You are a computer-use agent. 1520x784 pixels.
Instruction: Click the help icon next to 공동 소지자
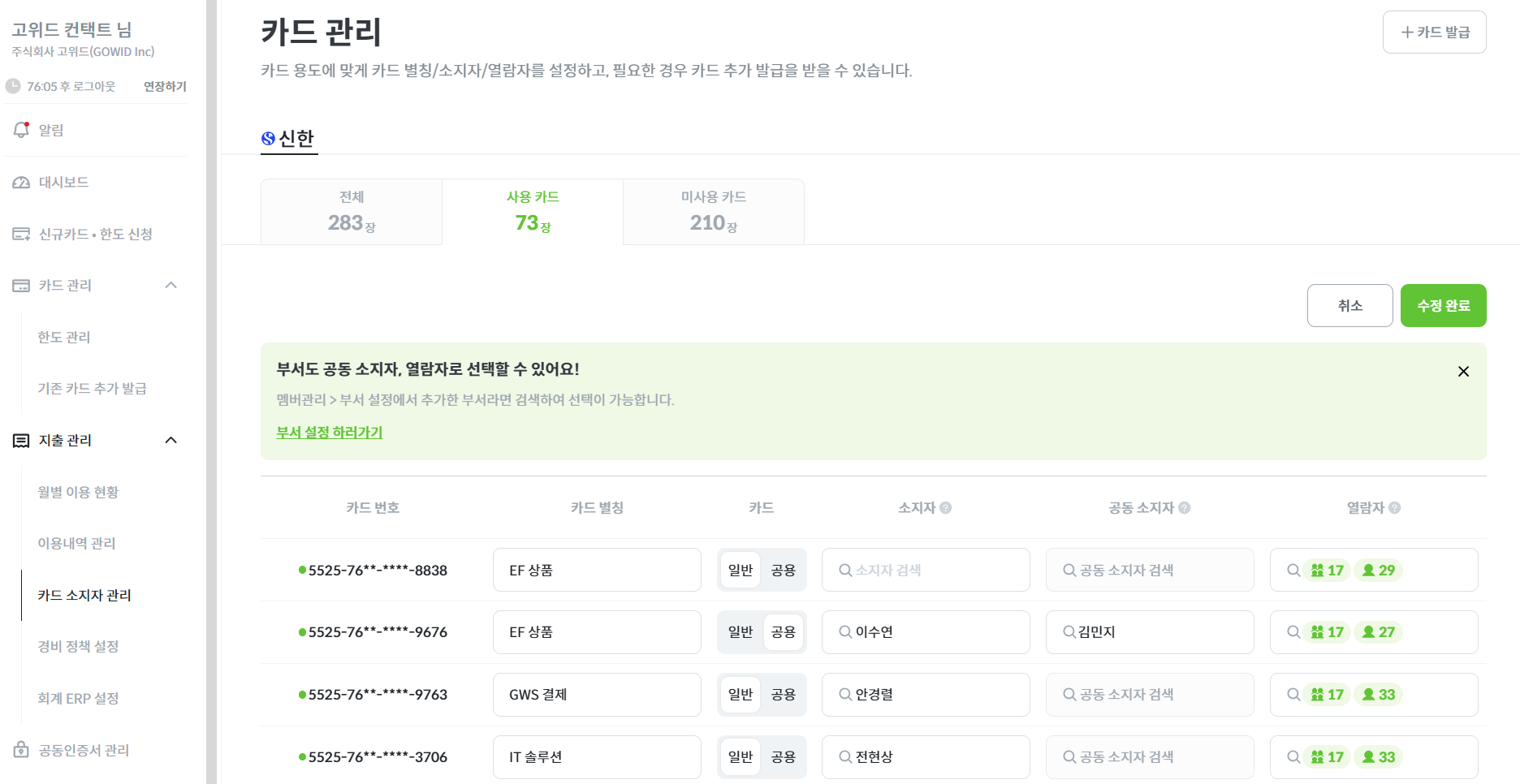[x=1185, y=508]
